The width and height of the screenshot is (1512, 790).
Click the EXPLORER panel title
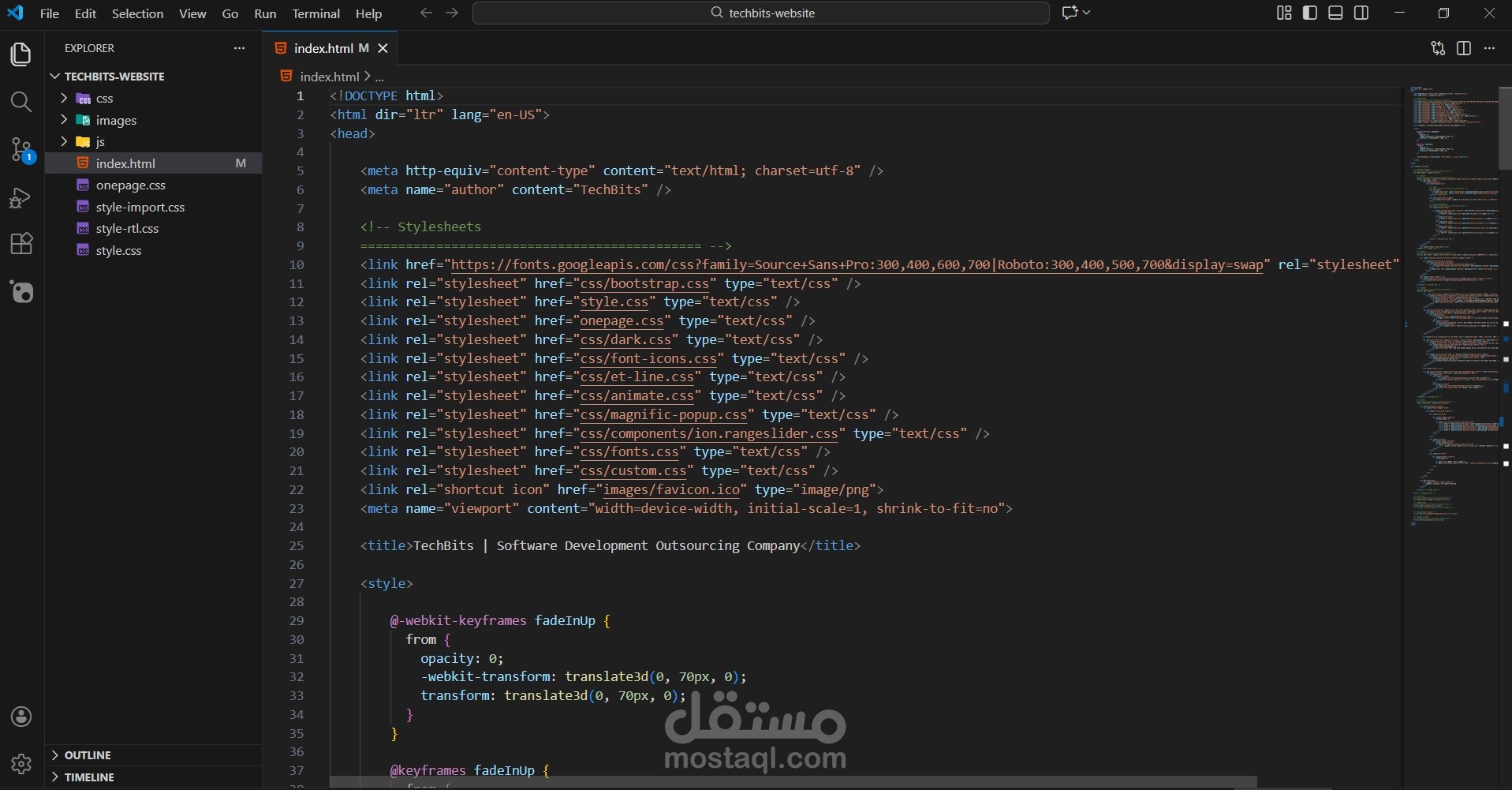[x=89, y=48]
